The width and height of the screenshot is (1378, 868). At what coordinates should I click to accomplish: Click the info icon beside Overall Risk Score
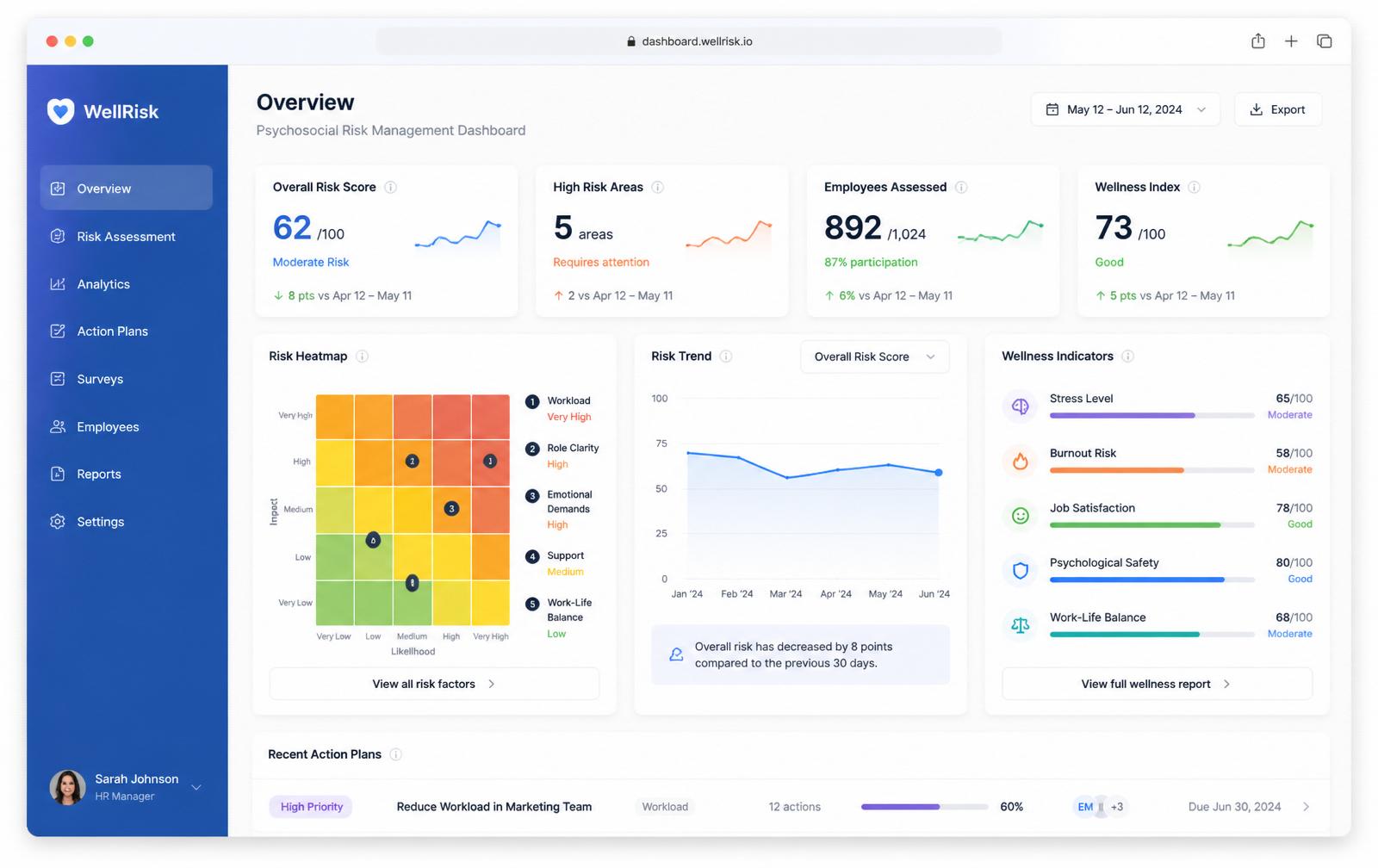(x=390, y=187)
